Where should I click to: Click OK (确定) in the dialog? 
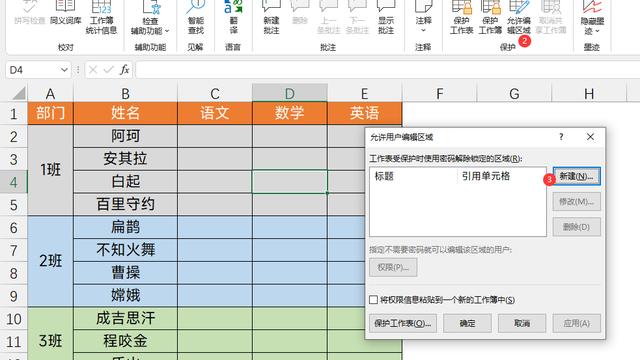click(467, 323)
